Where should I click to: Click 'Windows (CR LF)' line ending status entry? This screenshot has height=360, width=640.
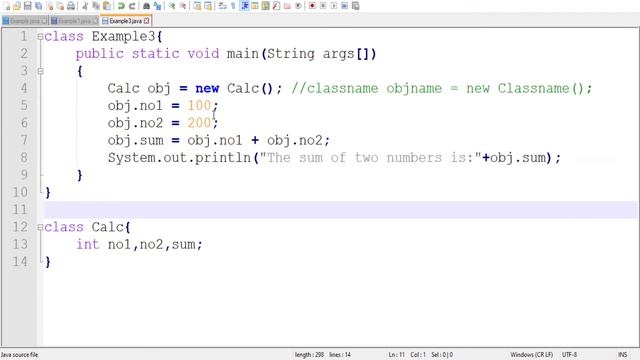531,355
